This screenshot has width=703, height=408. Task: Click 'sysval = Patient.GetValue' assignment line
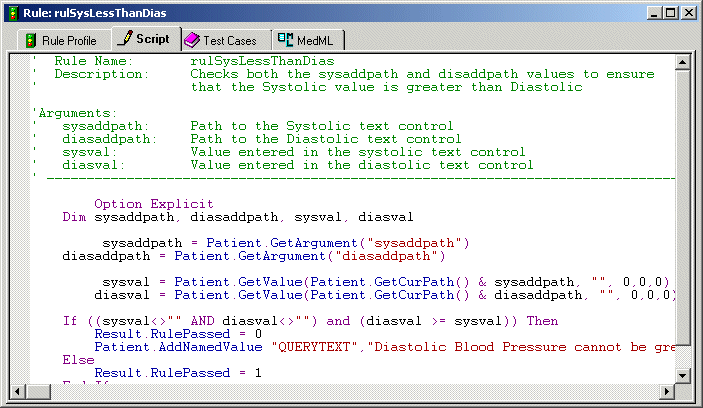[x=386, y=282]
